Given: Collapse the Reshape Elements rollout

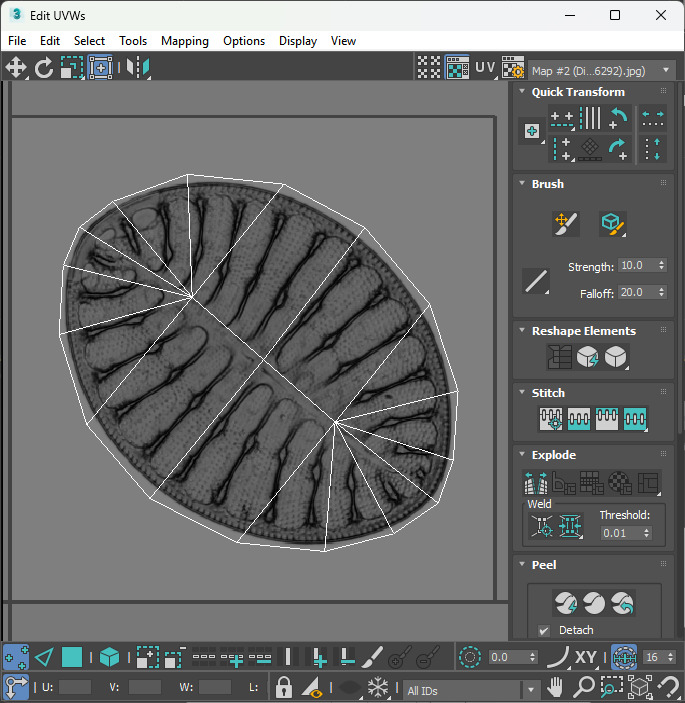Looking at the screenshot, I should (522, 330).
